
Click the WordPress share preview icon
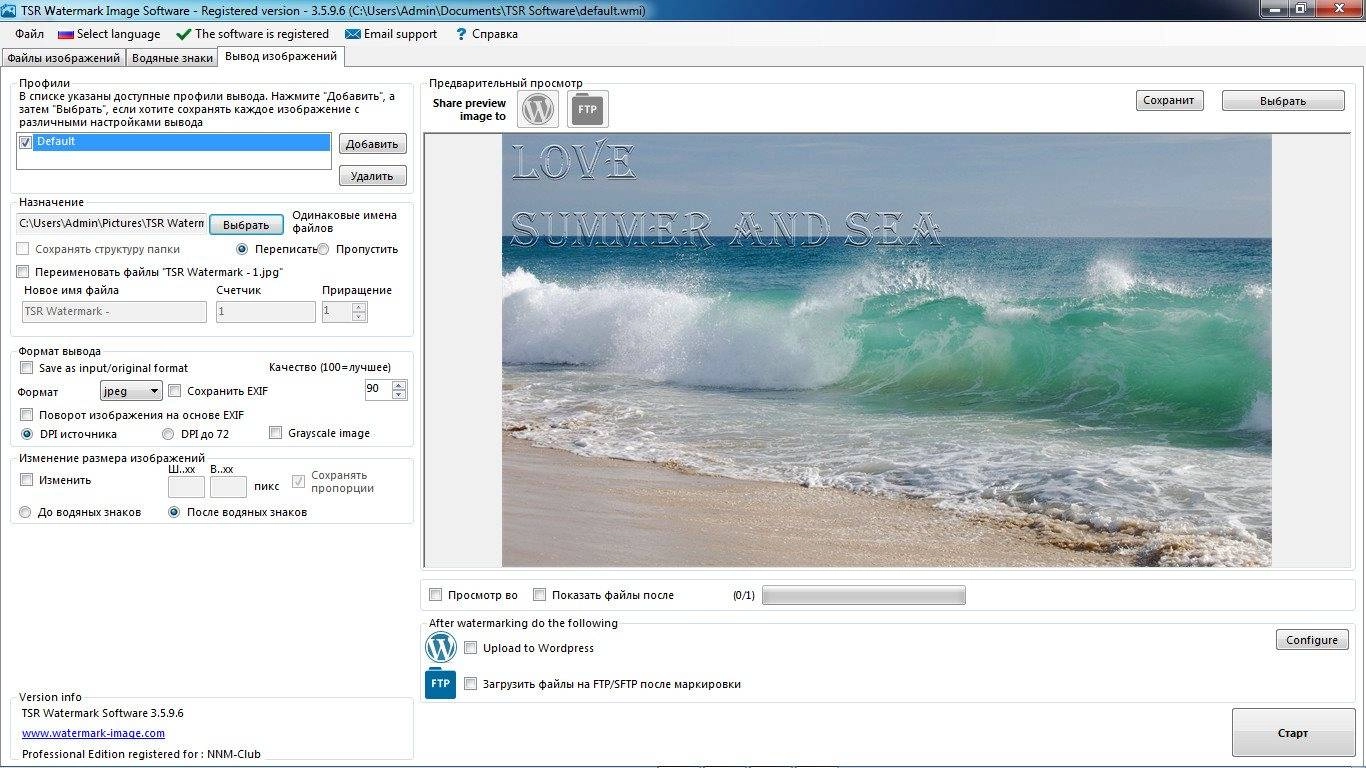pos(538,109)
